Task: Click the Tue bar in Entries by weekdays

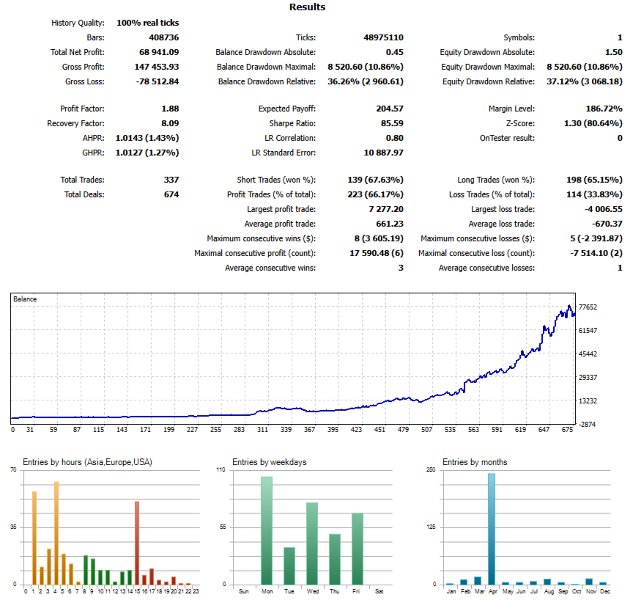Action: 289,566
